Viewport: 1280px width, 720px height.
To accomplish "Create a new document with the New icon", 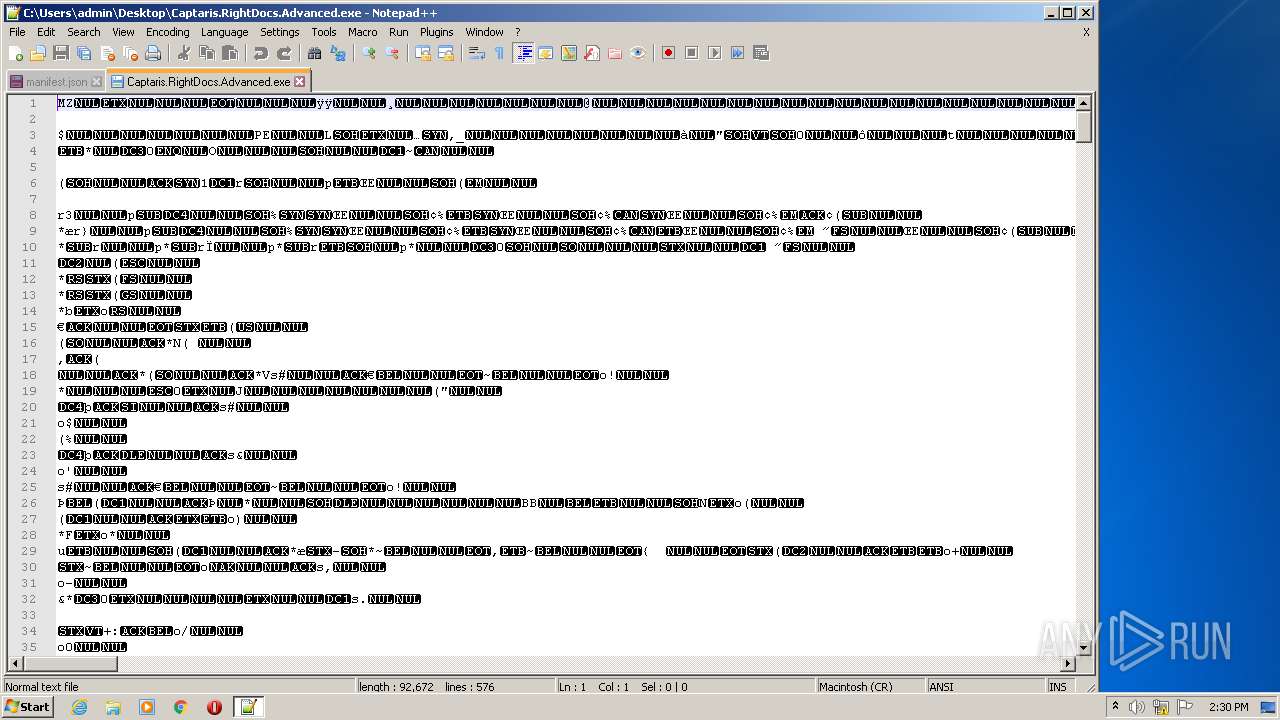I will 16,53.
